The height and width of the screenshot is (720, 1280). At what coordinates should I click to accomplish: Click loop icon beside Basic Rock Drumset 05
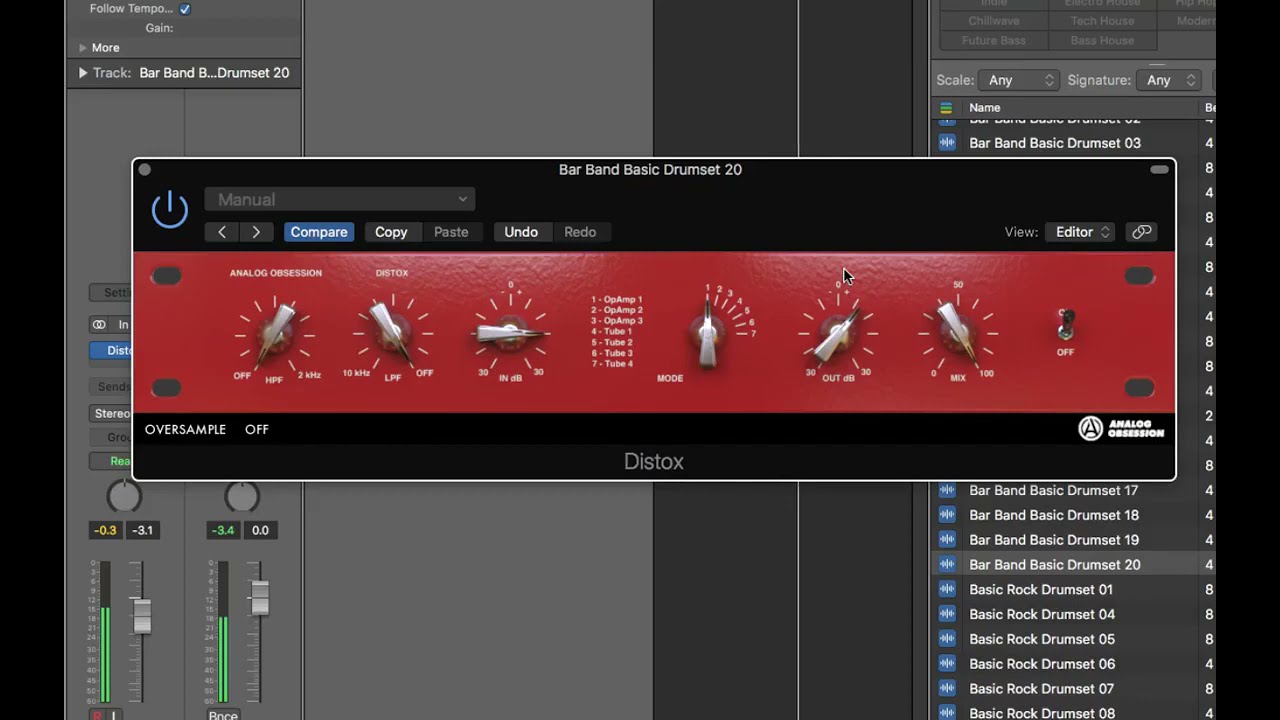coord(946,639)
